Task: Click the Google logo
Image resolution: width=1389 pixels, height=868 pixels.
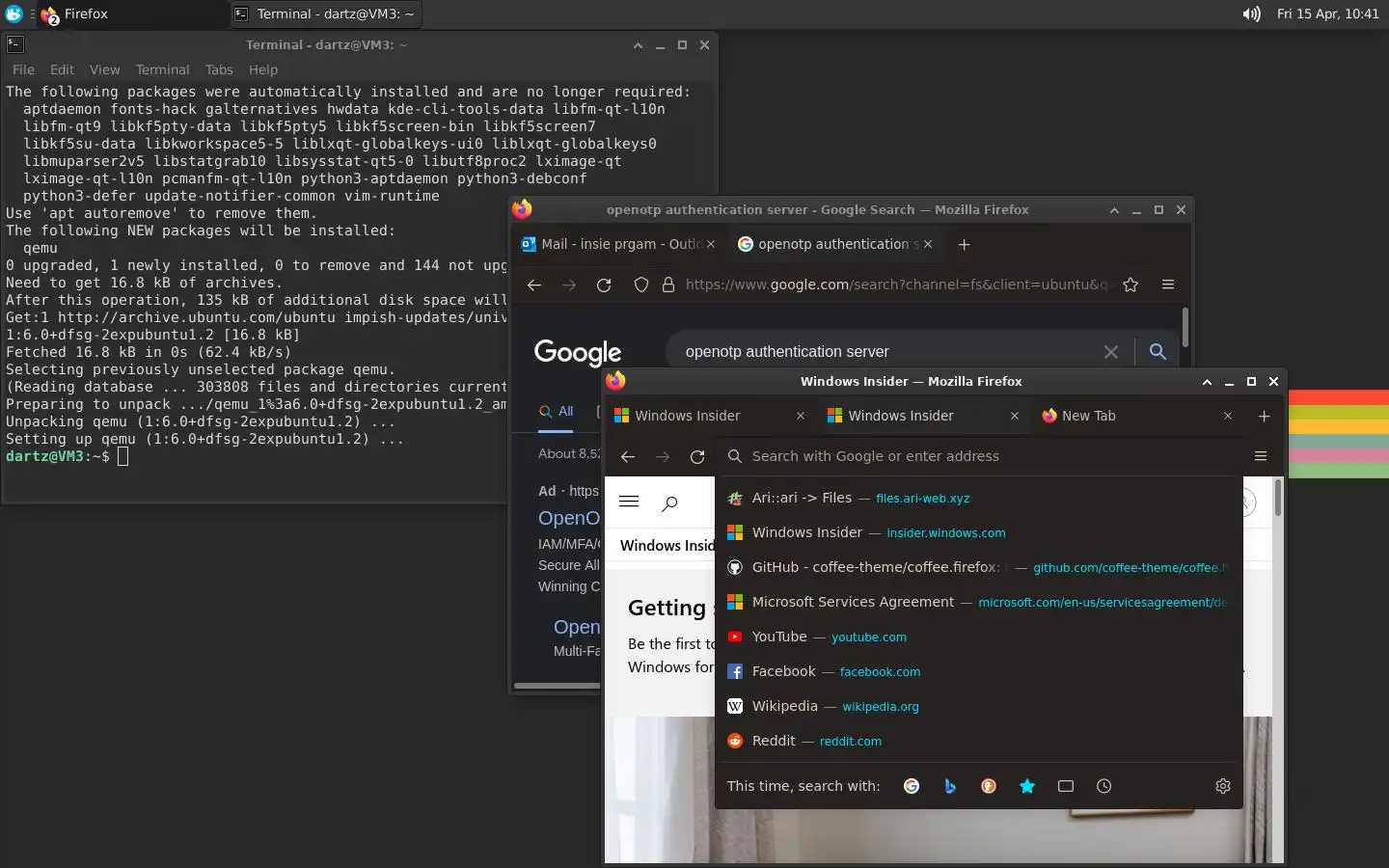Action: point(578,353)
